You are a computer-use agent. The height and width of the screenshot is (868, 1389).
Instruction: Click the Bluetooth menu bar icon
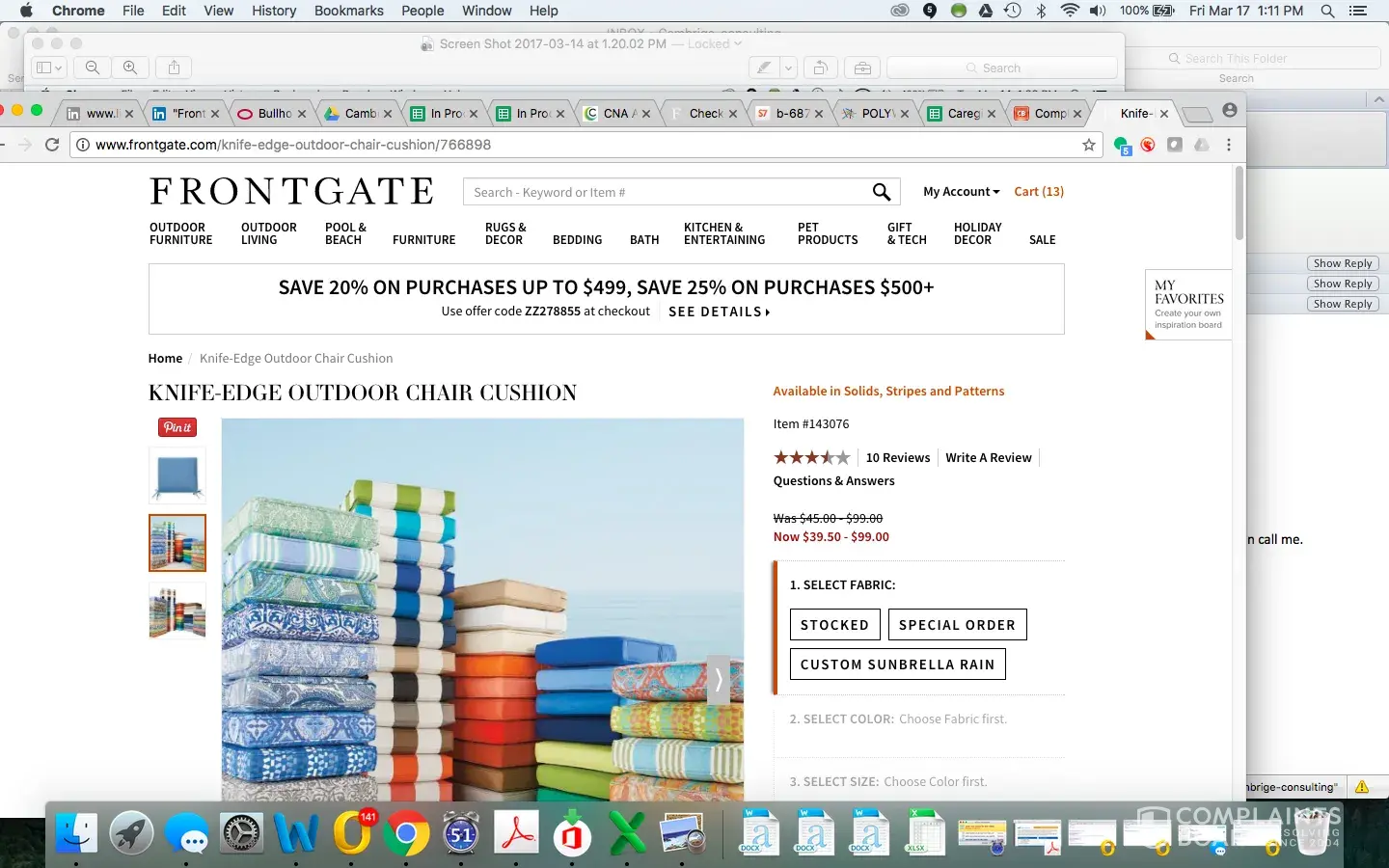1041,11
